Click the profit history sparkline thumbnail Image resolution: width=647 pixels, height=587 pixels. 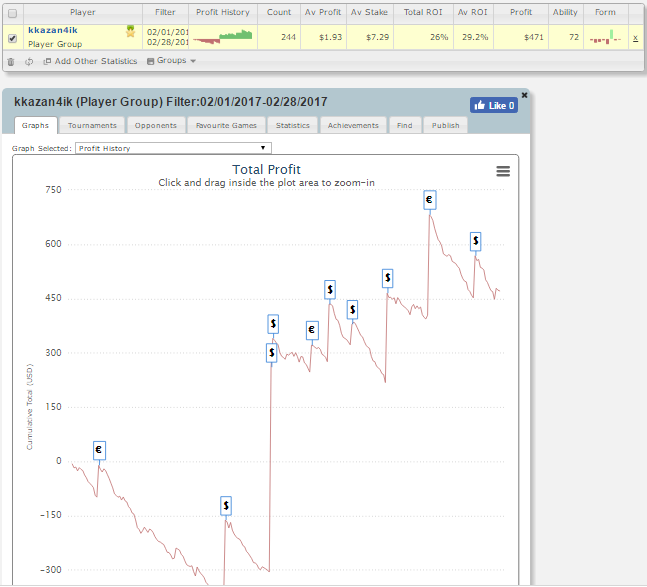point(222,37)
